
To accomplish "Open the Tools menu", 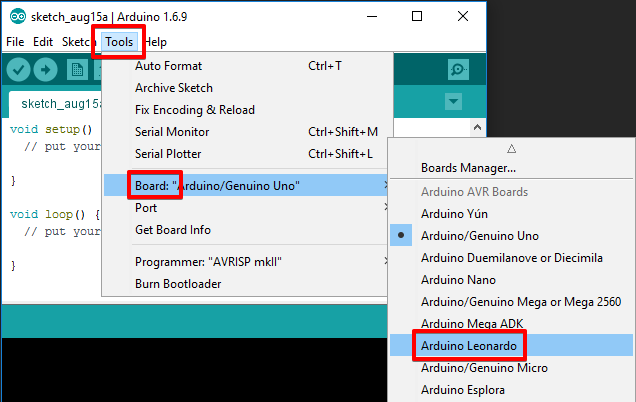I will [119, 42].
